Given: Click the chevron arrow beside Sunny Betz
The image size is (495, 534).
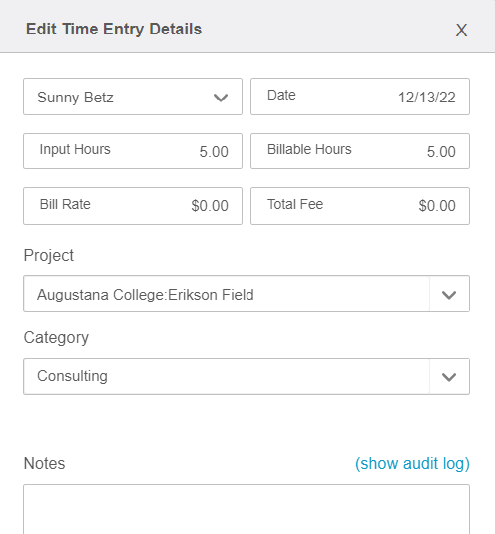Looking at the screenshot, I should (221, 98).
